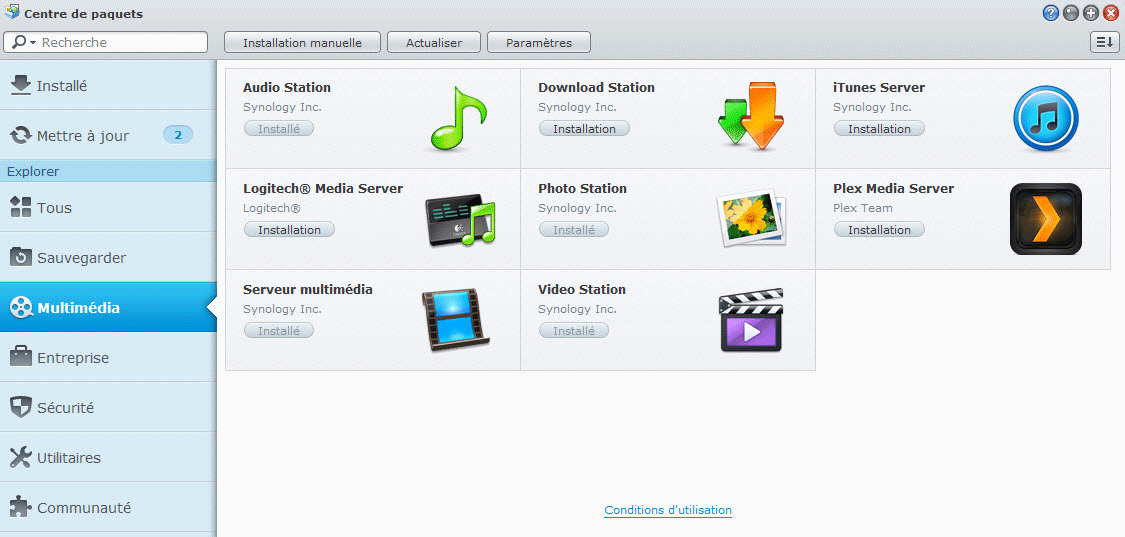Select Entreprise category

(x=108, y=357)
